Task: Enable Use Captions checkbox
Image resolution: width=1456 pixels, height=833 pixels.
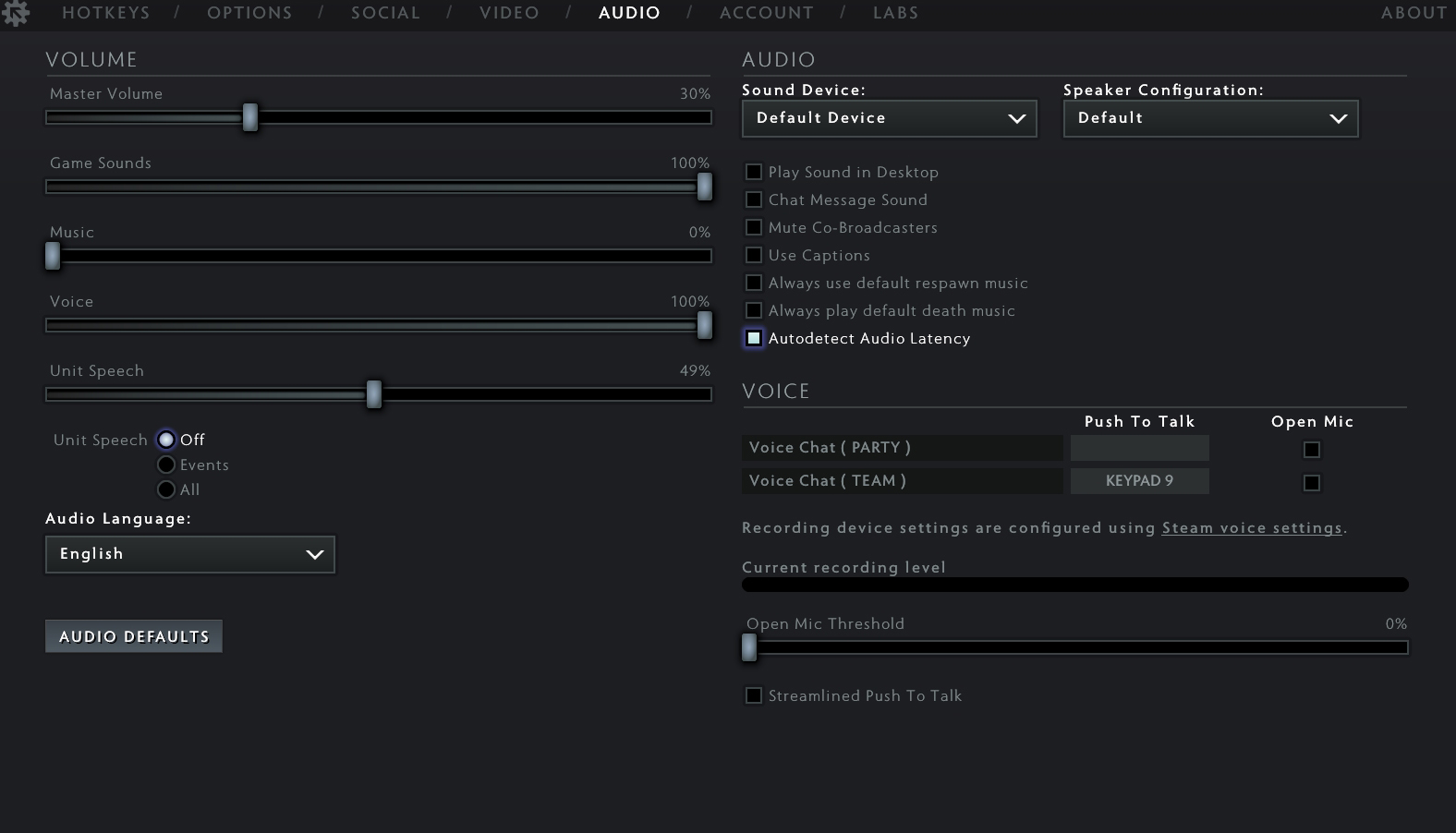Action: coord(754,255)
